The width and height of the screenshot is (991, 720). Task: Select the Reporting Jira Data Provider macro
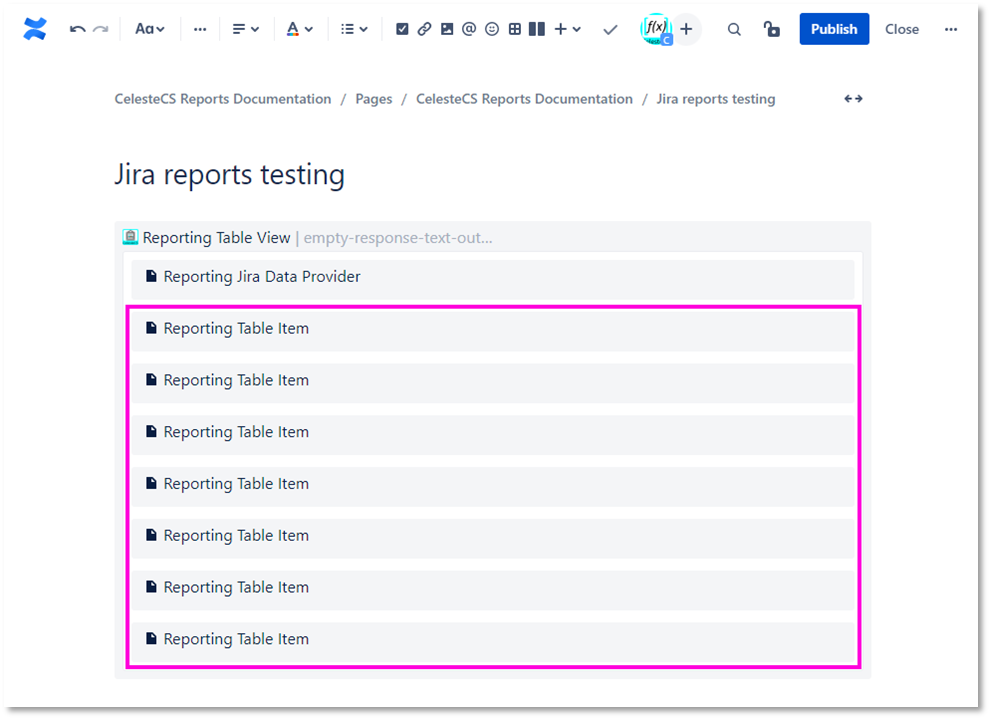coord(492,278)
